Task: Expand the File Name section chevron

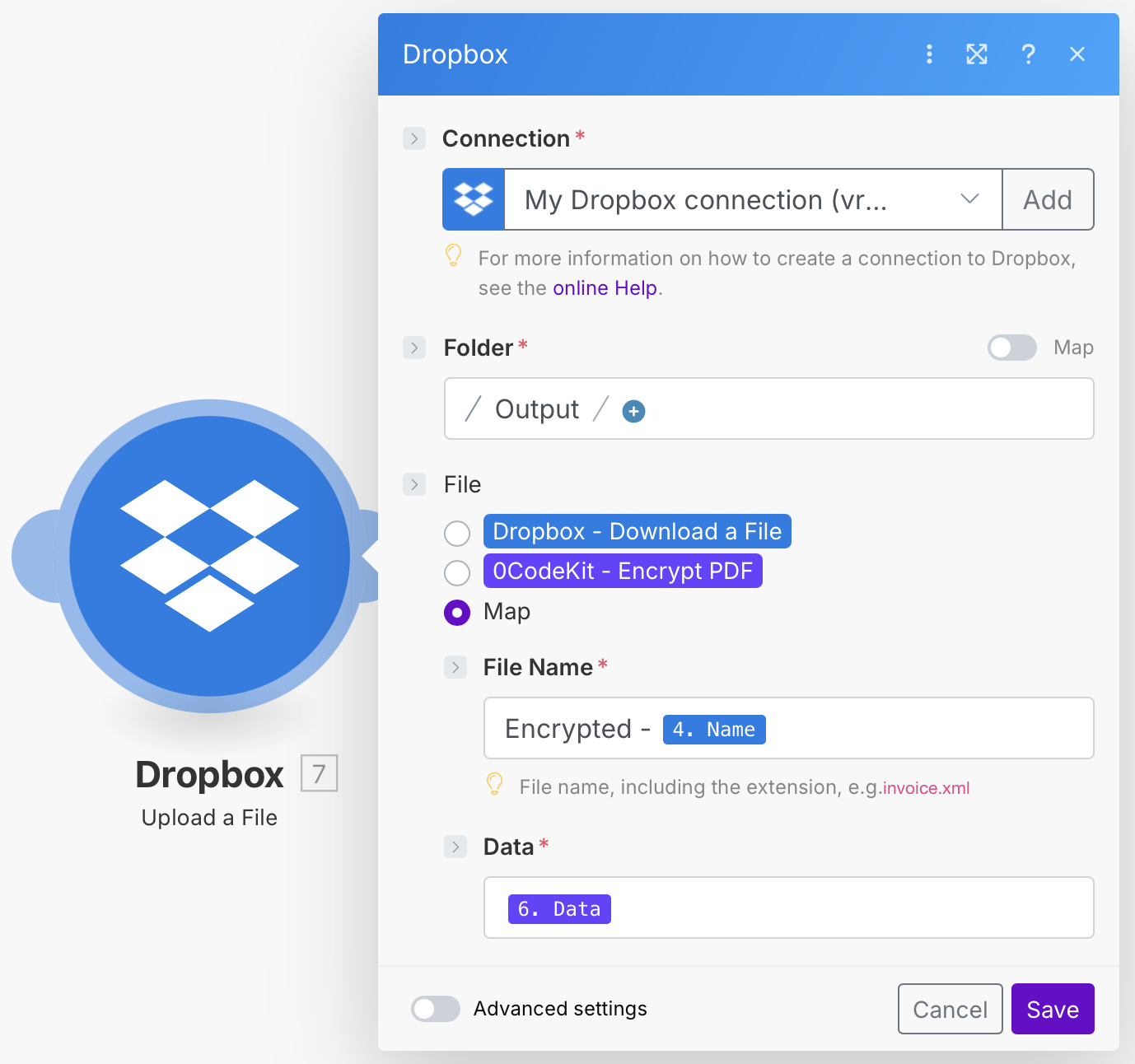Action: click(455, 667)
